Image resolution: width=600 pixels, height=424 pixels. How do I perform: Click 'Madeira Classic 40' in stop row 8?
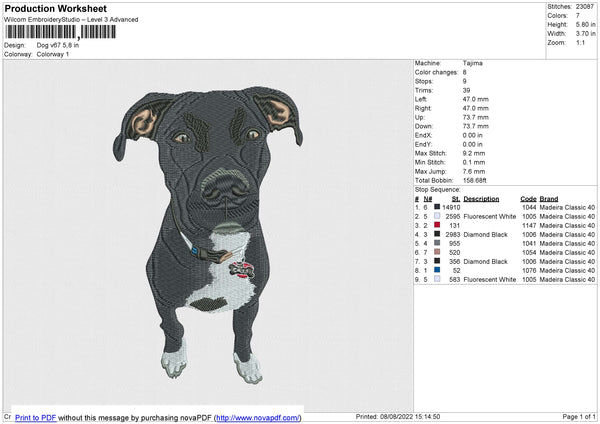point(567,271)
